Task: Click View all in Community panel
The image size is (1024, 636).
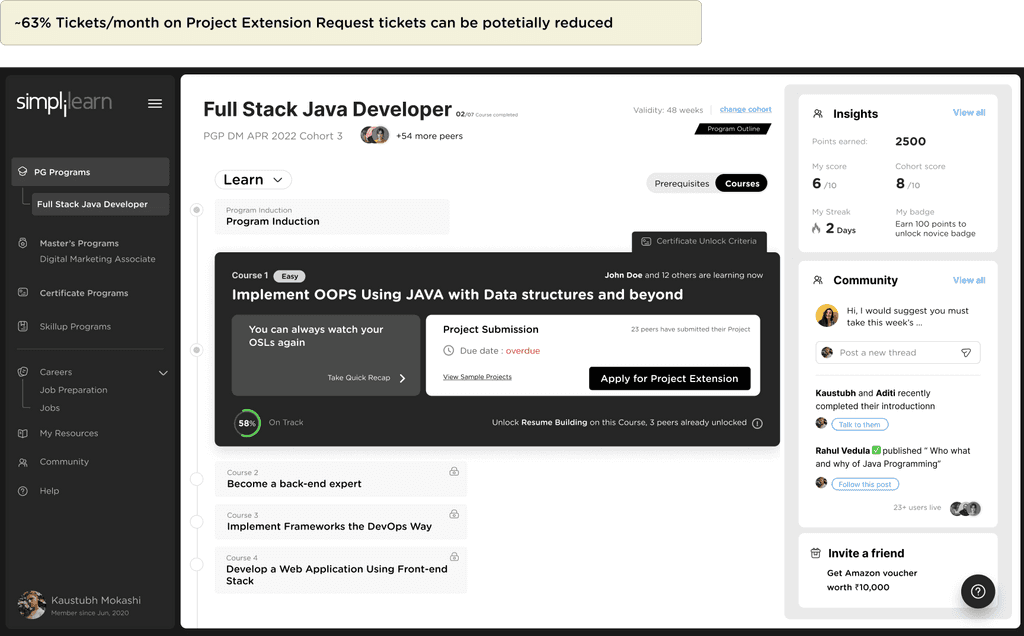Action: [968, 280]
